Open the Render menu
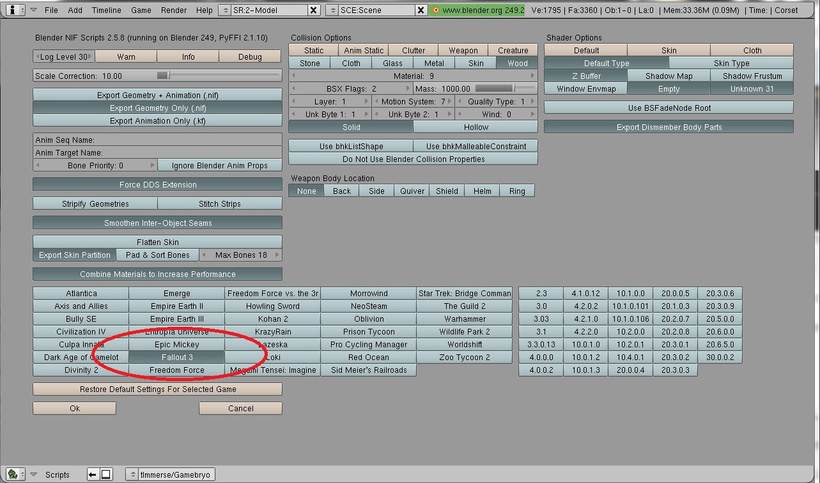This screenshot has height=483, width=820. tap(174, 10)
